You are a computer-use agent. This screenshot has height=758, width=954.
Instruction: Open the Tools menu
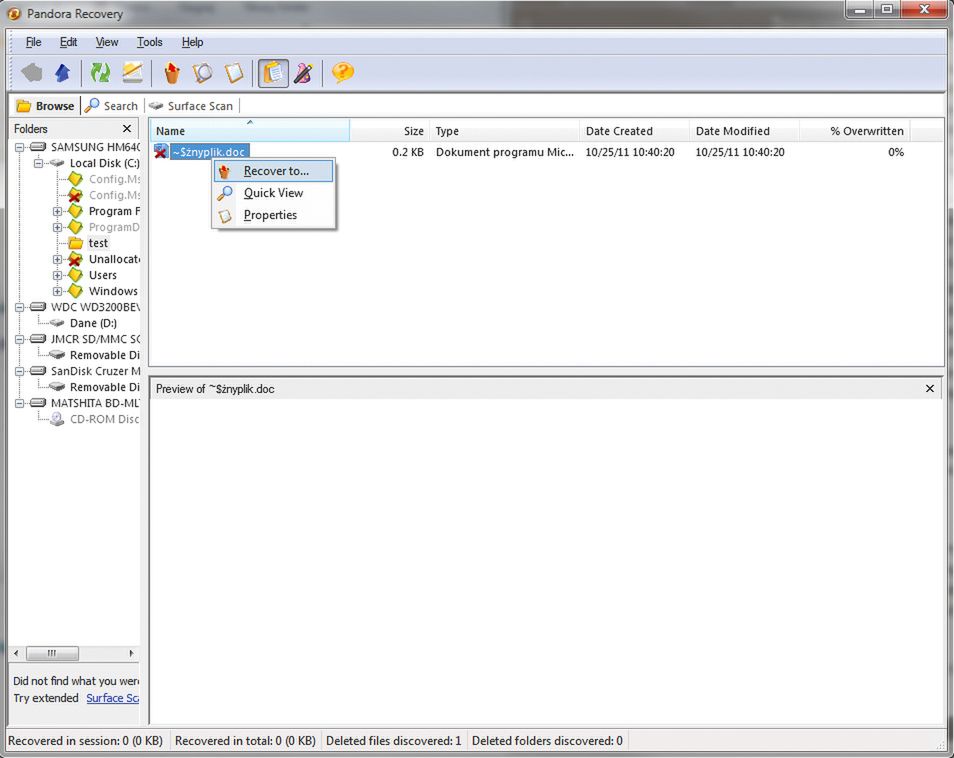(149, 42)
